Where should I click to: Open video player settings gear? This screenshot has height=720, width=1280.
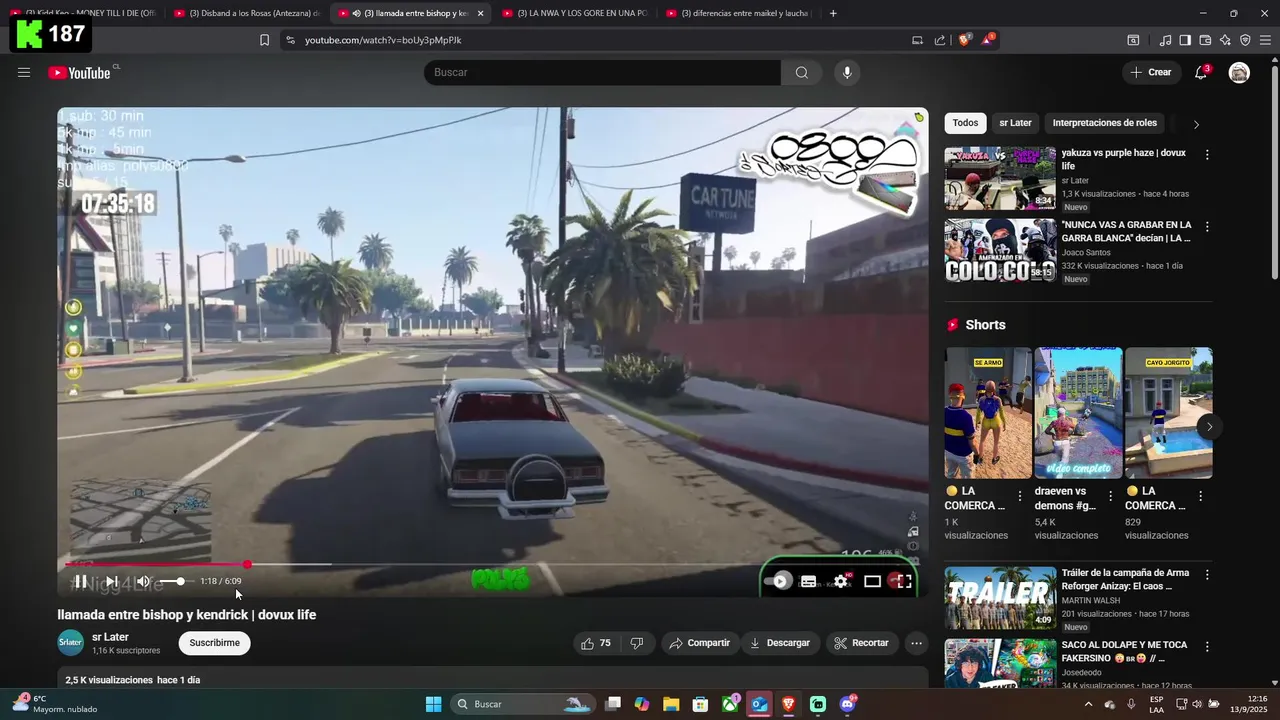point(841,581)
